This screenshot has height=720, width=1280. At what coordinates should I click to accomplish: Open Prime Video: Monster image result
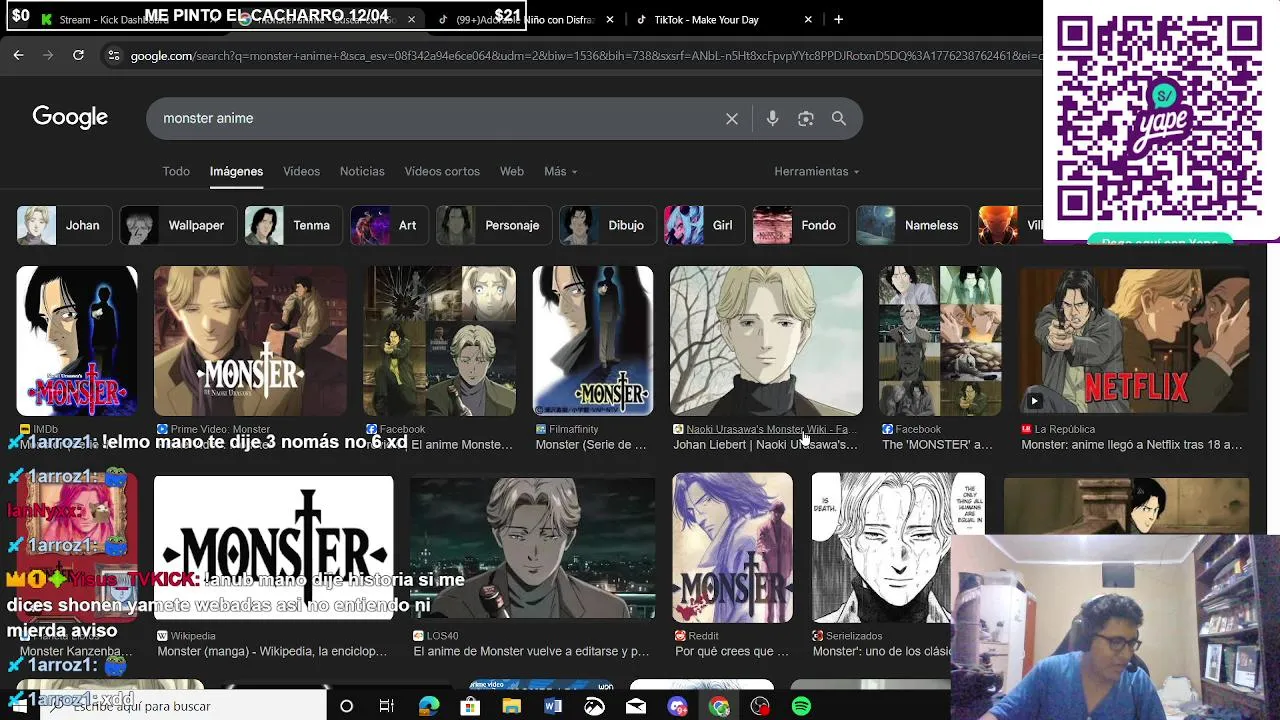[250, 341]
